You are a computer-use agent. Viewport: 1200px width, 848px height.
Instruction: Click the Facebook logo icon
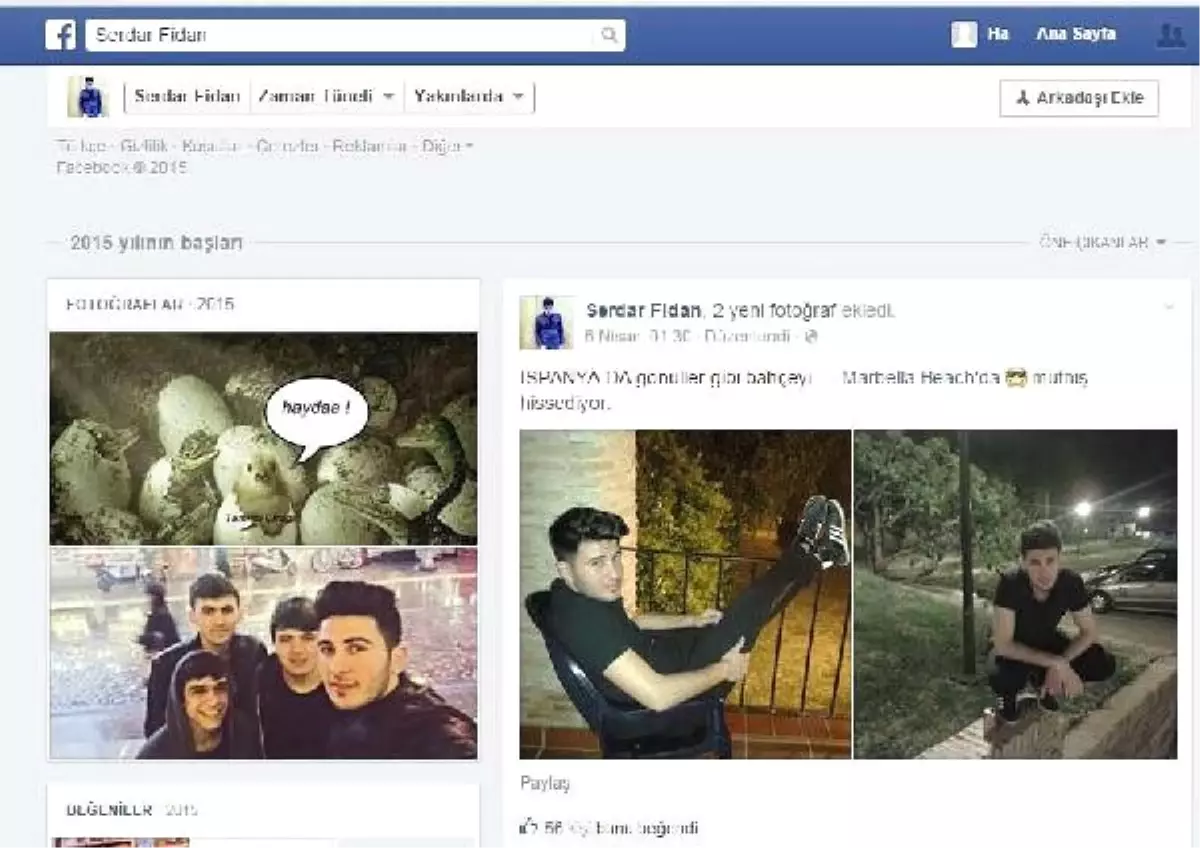click(x=61, y=36)
